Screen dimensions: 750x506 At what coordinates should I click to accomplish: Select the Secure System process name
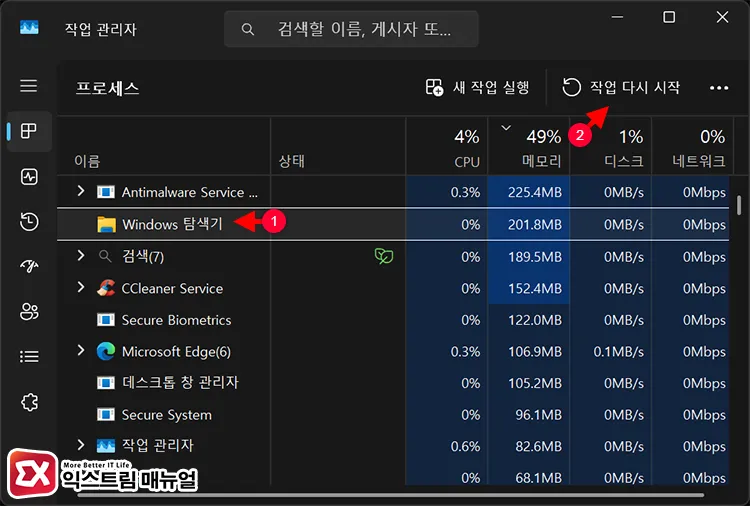(x=166, y=415)
